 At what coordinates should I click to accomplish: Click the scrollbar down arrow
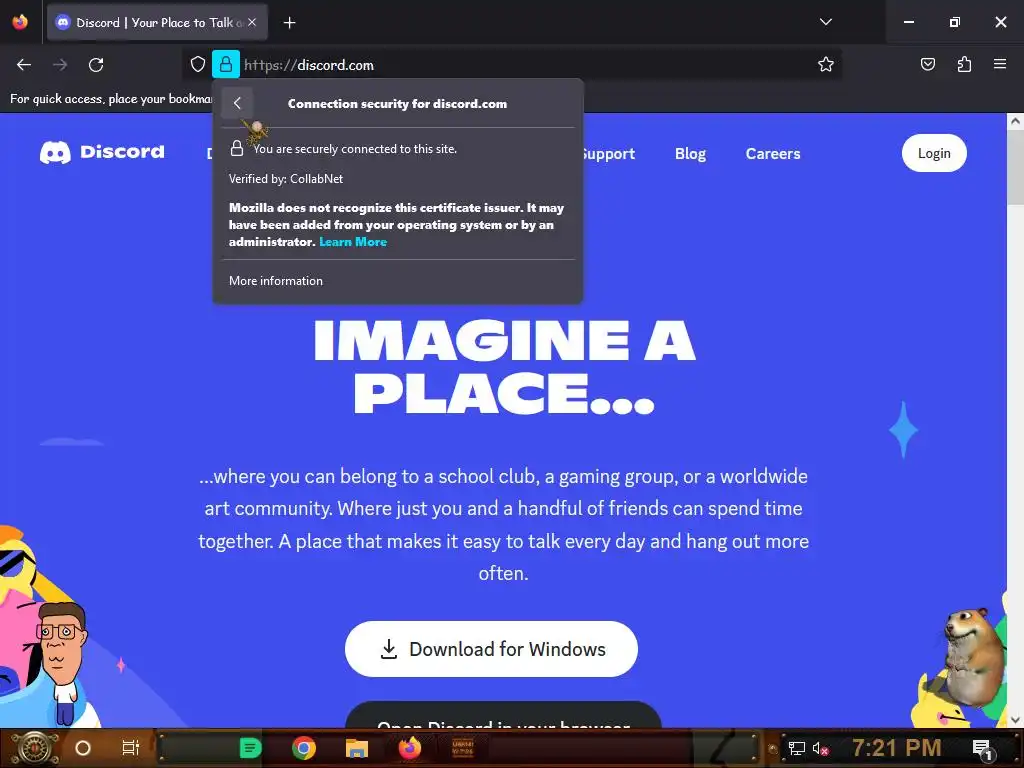(x=1015, y=719)
